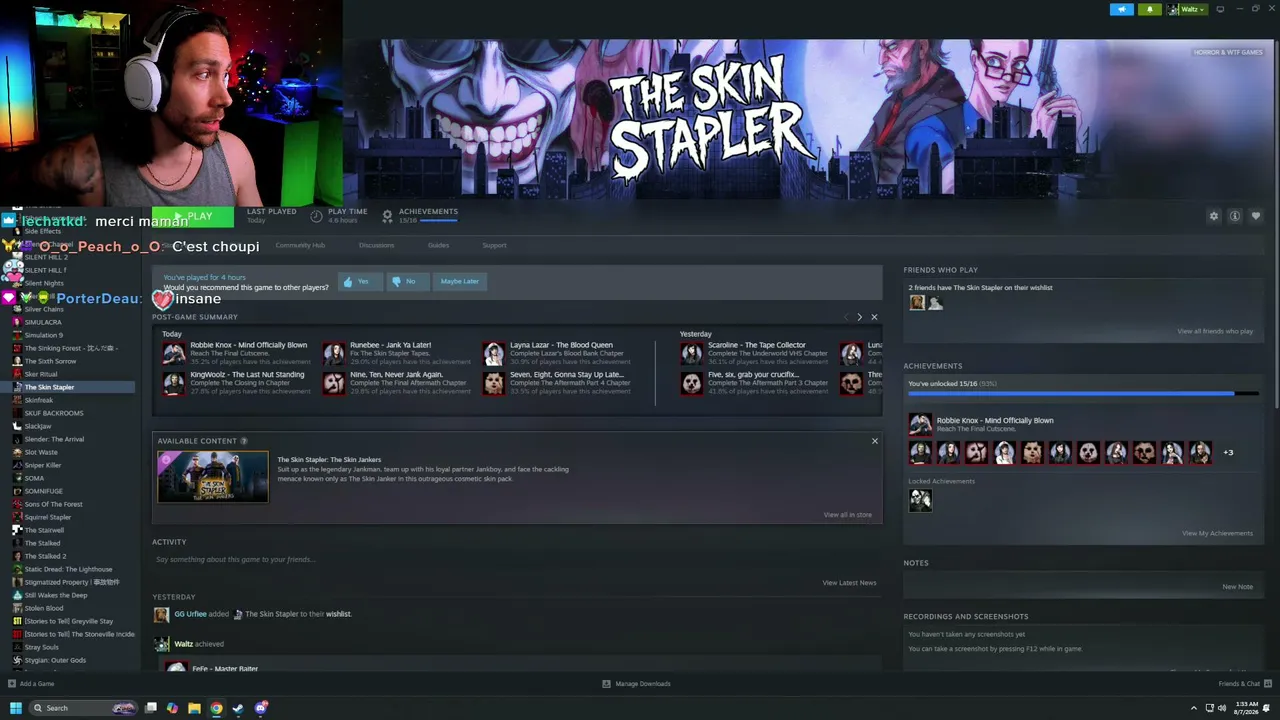This screenshot has width=1280, height=720.
Task: Open Layna Lazar achievement icon
Action: click(494, 353)
